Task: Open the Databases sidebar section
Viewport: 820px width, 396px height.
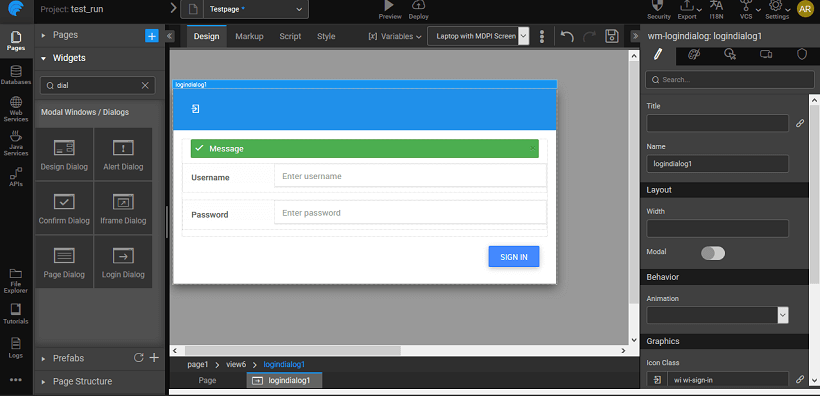Action: tap(16, 75)
